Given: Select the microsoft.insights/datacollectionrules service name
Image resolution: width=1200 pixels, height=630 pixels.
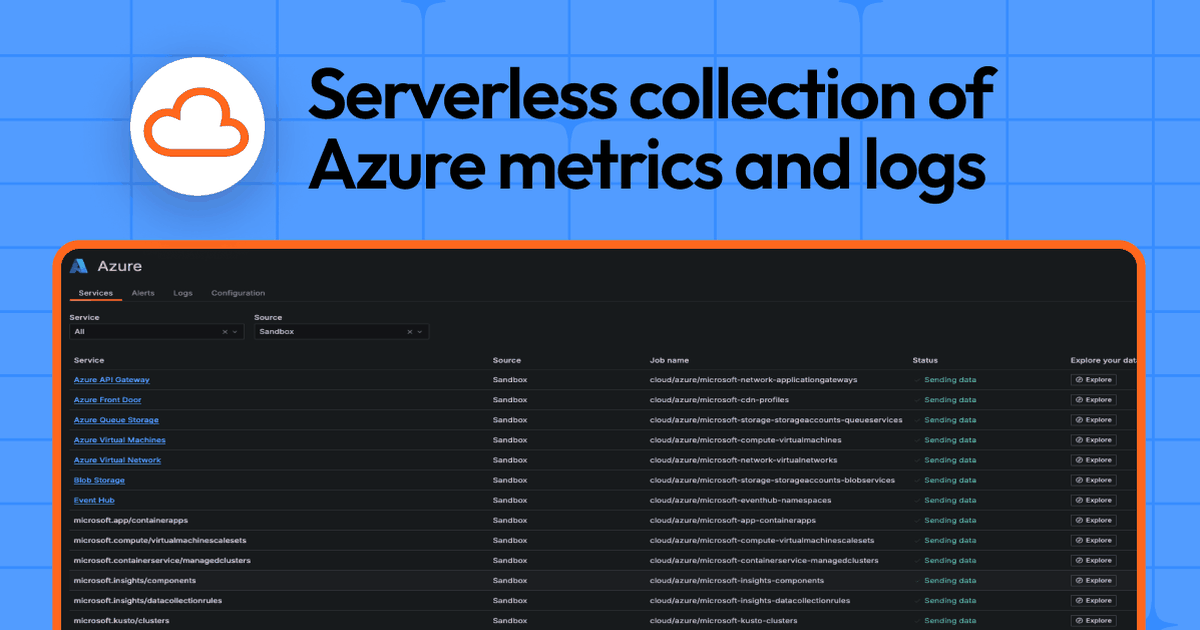Looking at the screenshot, I should [x=147, y=600].
